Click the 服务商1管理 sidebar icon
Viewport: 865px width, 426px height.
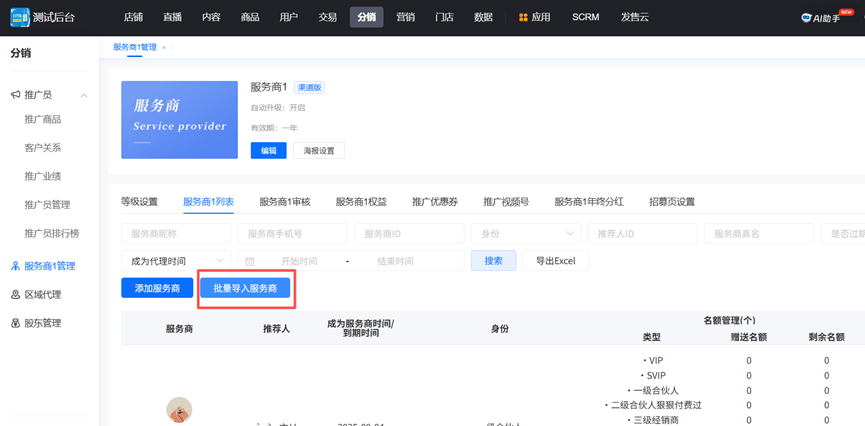coord(15,266)
